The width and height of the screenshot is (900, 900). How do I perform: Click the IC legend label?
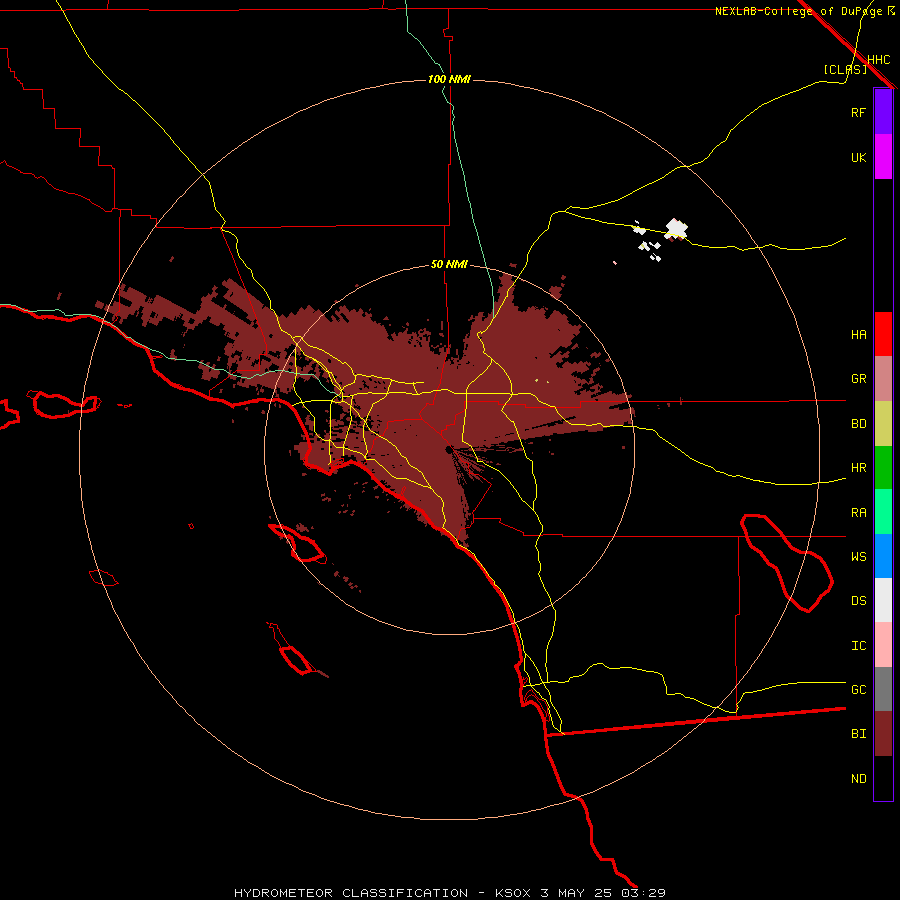pos(858,646)
